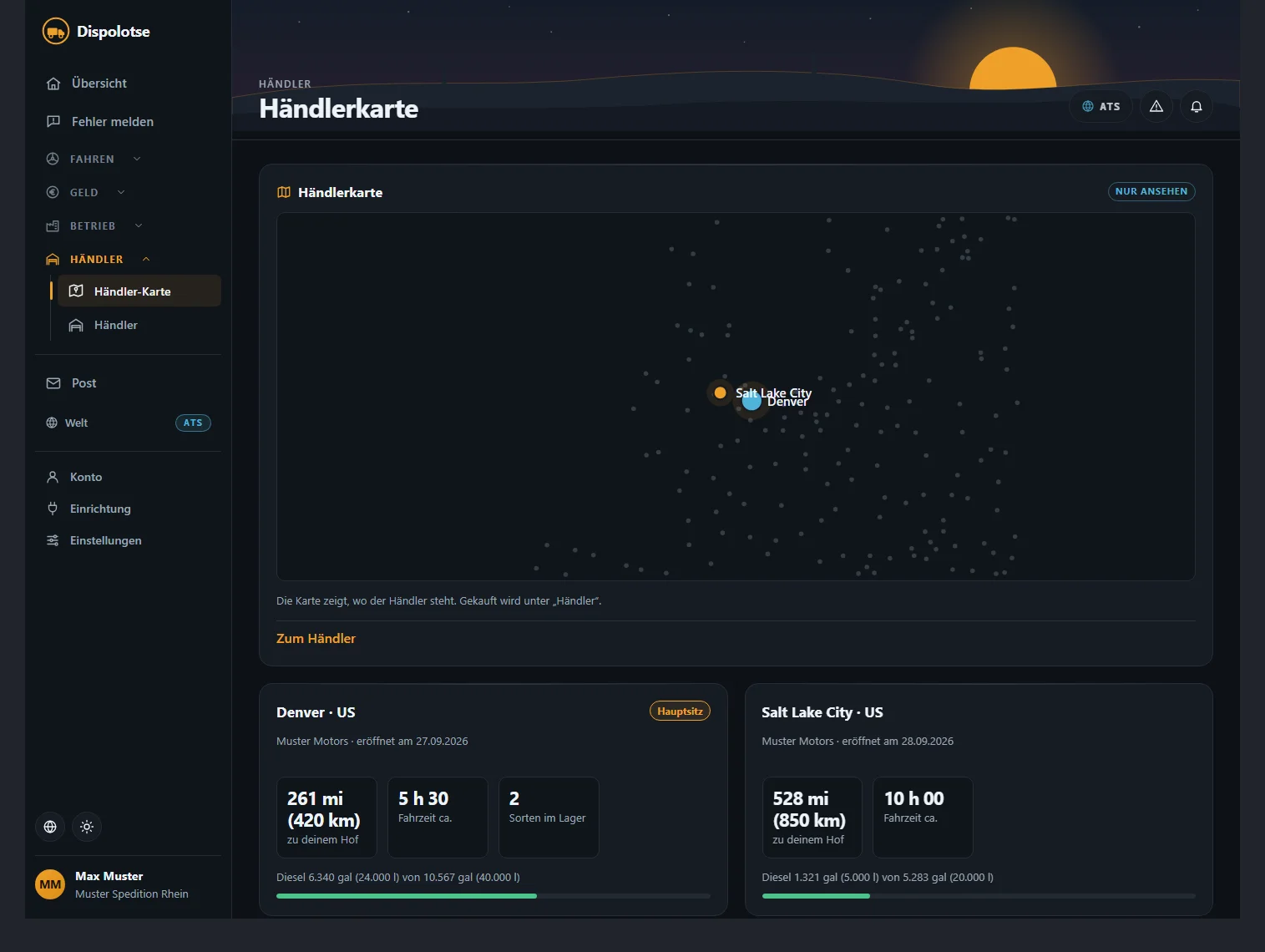This screenshot has width=1265, height=952.
Task: Select Händler-Karte in the sidebar
Action: click(x=139, y=291)
